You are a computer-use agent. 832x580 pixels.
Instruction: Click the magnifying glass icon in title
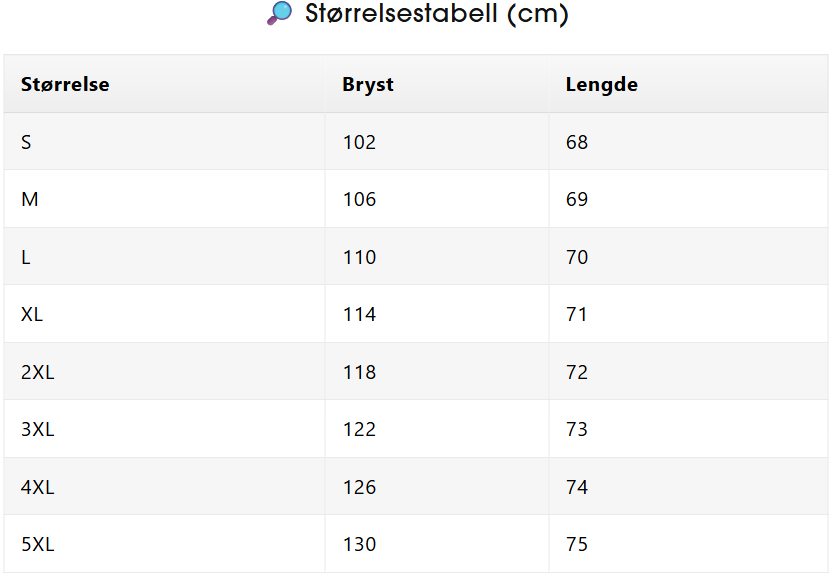pyautogui.click(x=279, y=13)
